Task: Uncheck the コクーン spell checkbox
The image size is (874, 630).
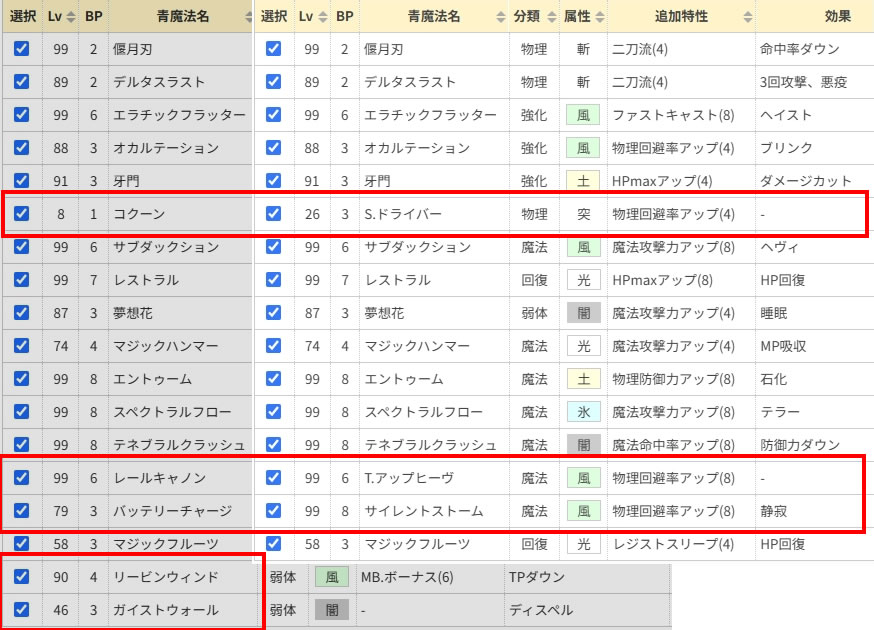Action: 22,214
